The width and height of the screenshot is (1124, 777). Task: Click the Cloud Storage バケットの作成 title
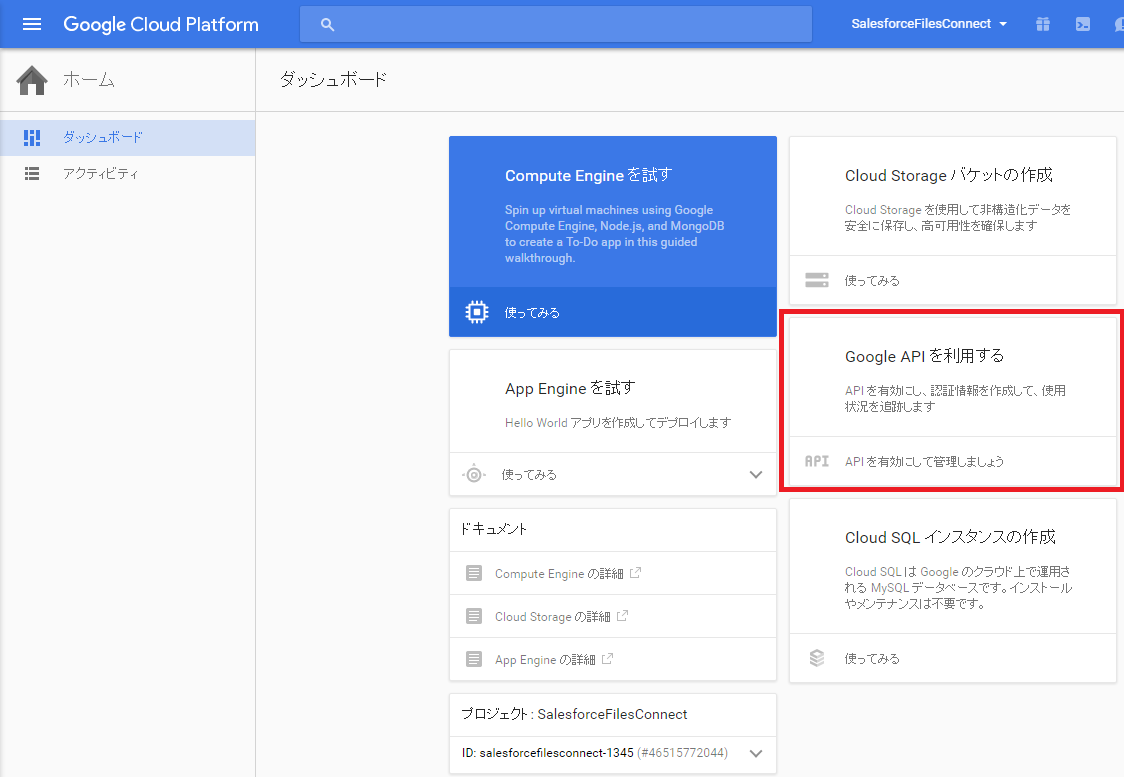coord(948,176)
